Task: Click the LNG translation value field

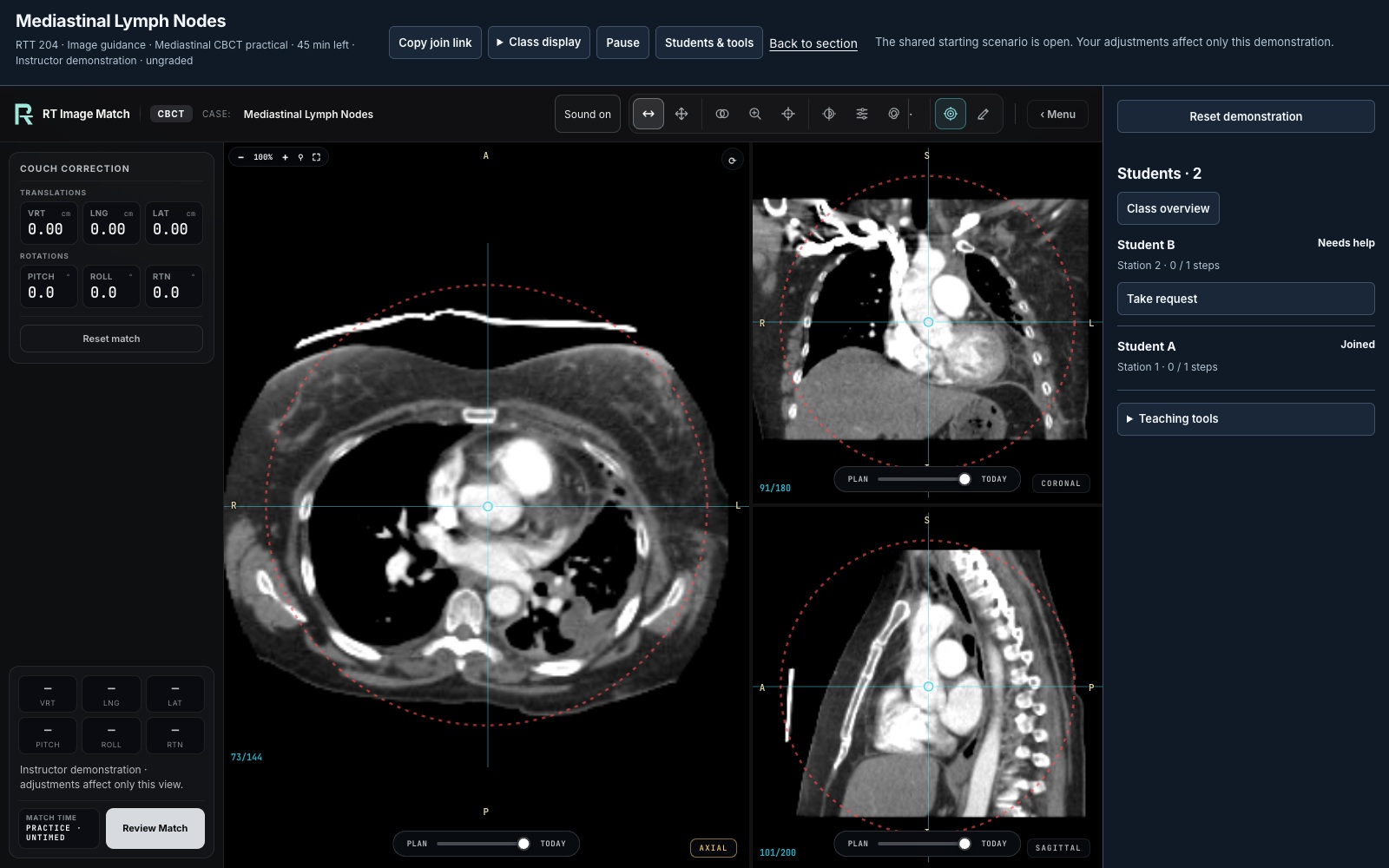Action: pos(111,223)
